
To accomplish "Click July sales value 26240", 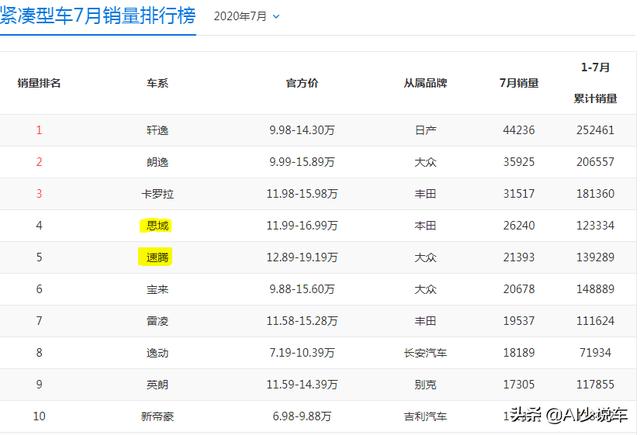I will pos(519,226).
